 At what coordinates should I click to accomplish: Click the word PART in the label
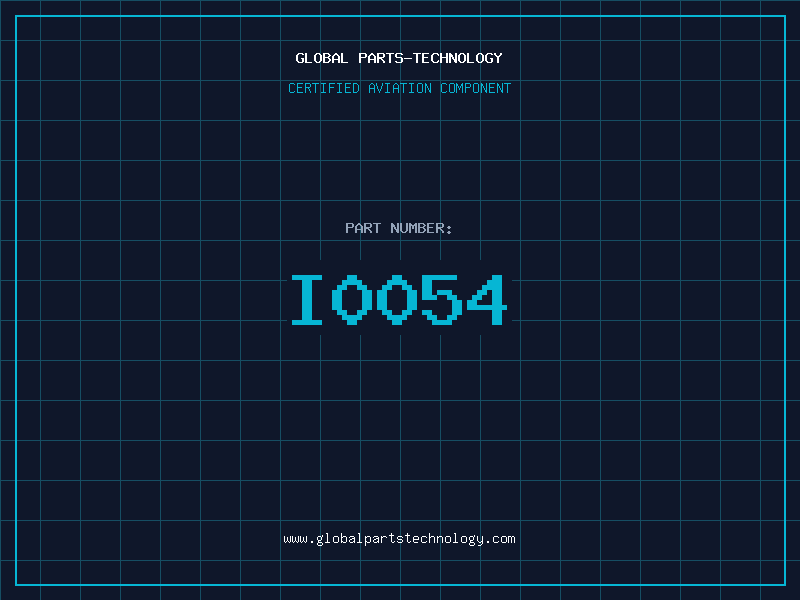363,228
